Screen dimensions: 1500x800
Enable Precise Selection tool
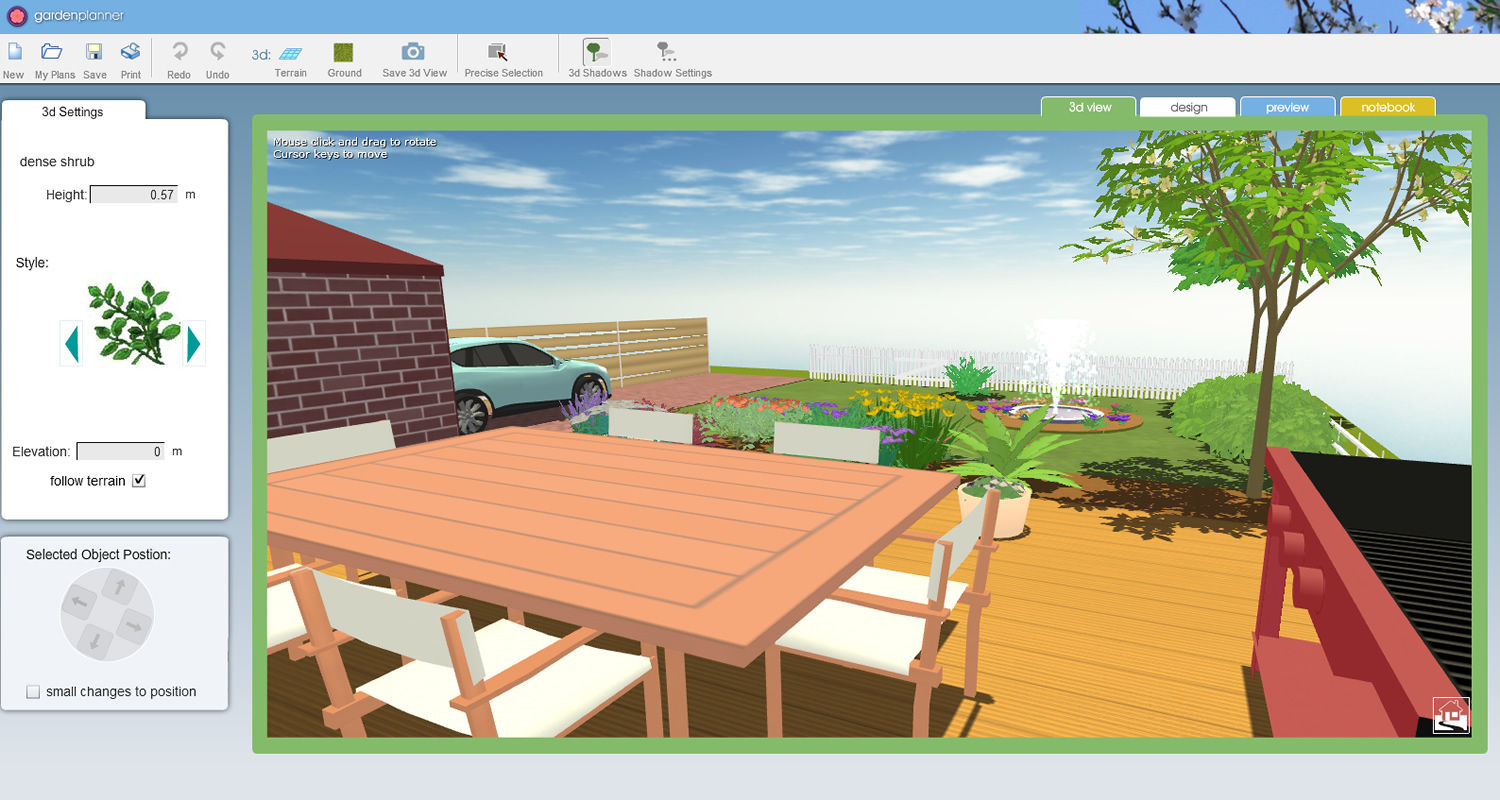pyautogui.click(x=498, y=52)
